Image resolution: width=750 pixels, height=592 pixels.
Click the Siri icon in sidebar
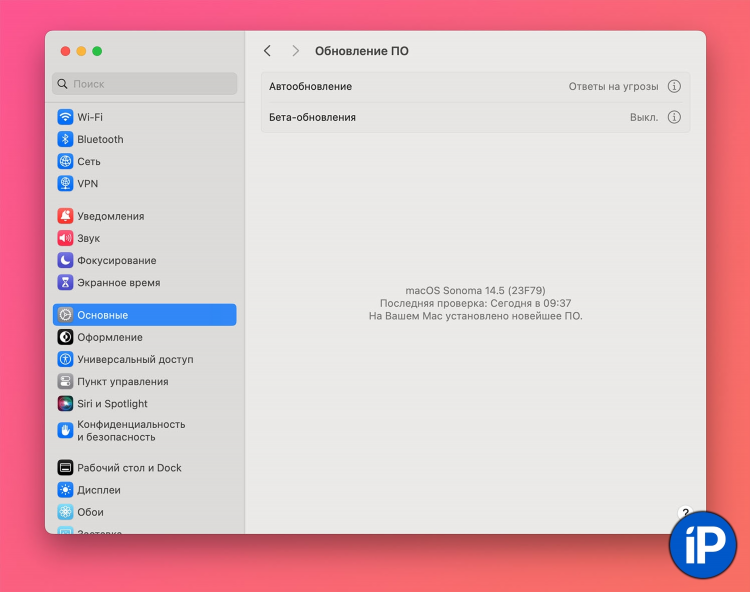tap(65, 404)
